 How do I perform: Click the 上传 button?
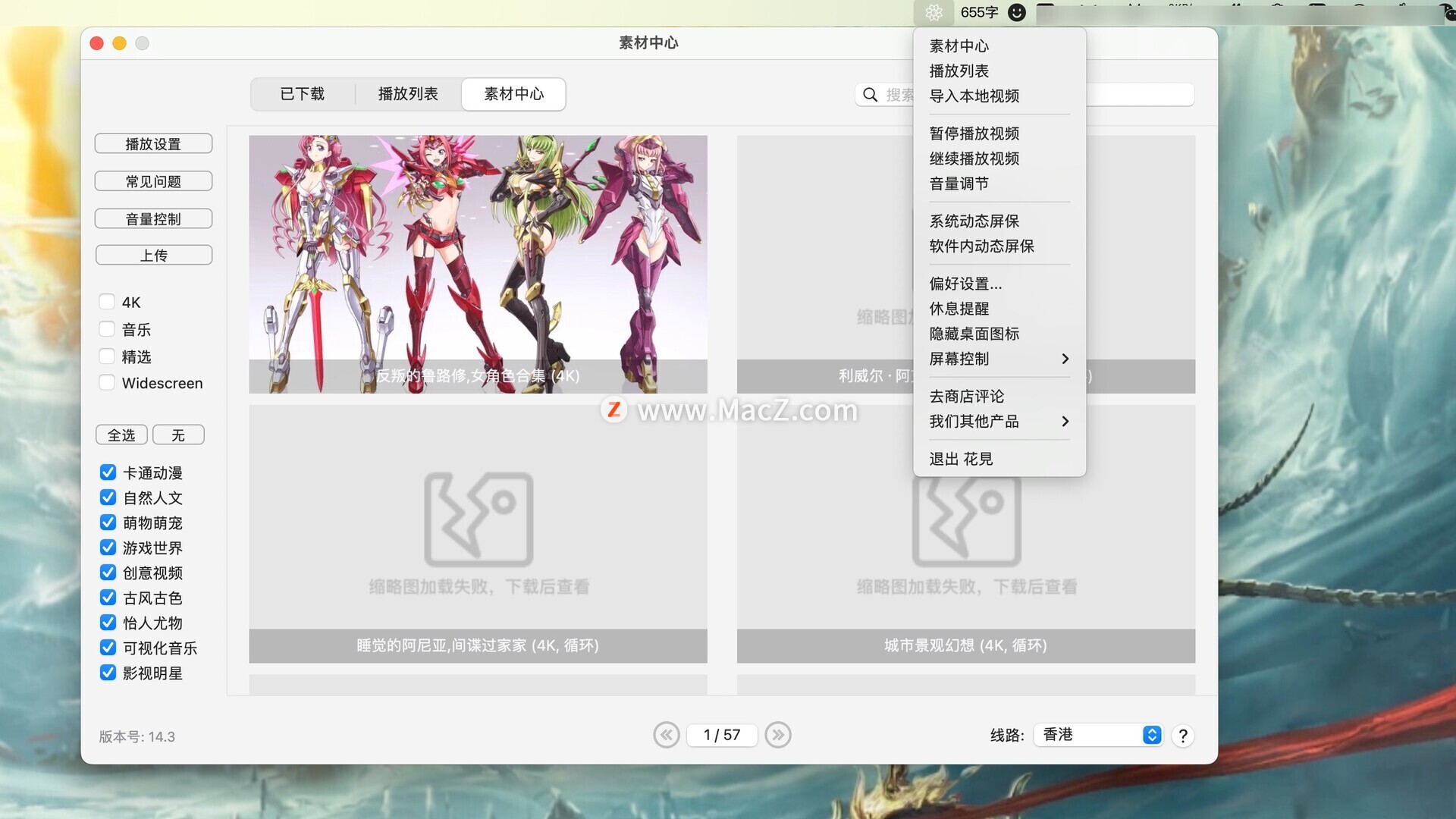point(153,256)
